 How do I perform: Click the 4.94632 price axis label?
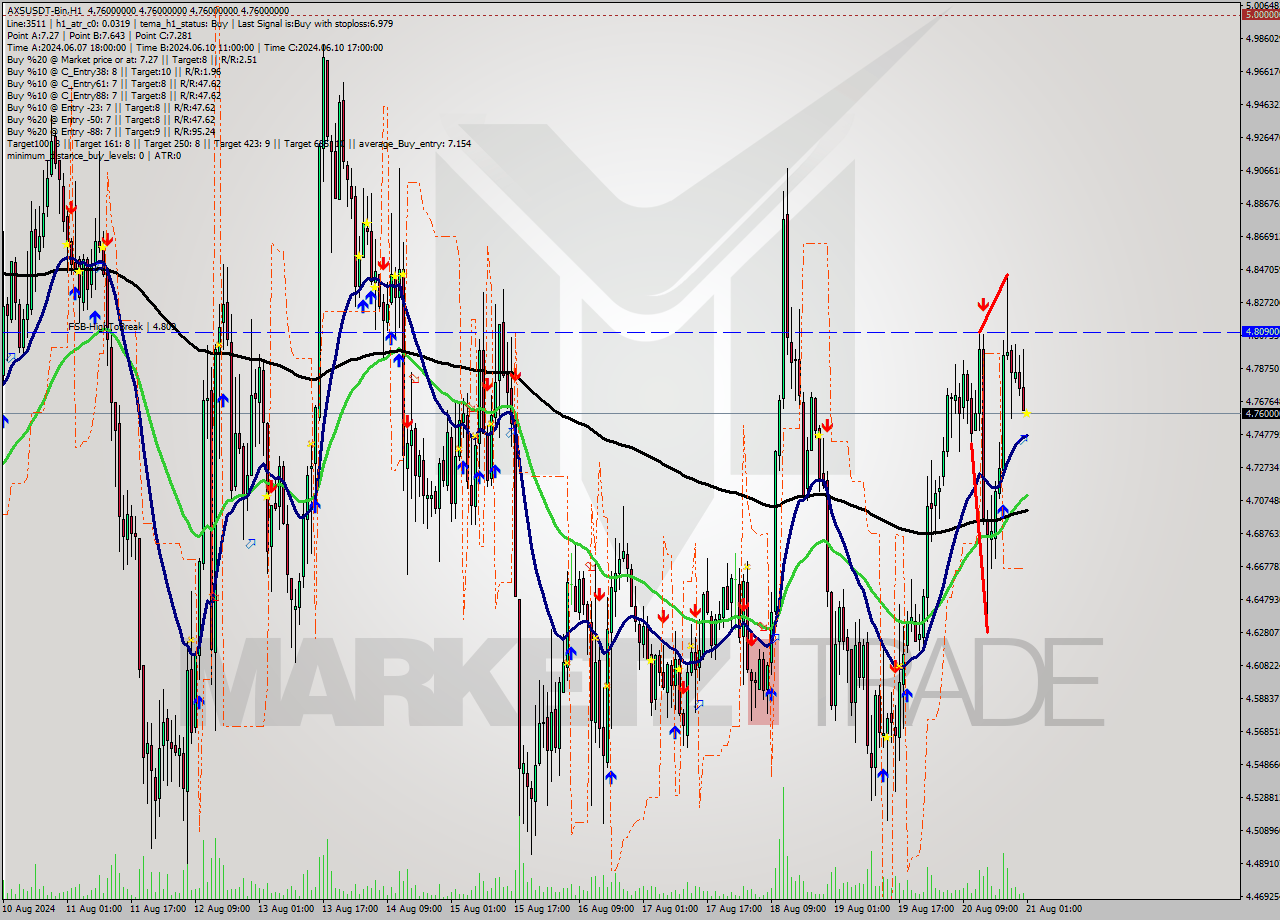[x=1261, y=104]
